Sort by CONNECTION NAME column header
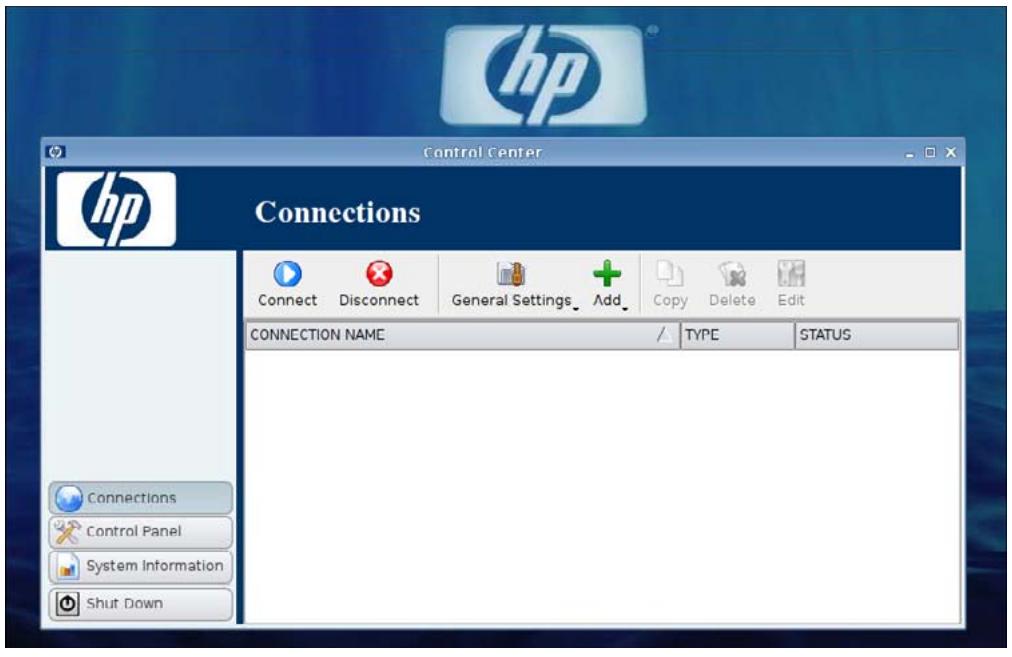Screen dimensions: 1012x657 pos(462,335)
